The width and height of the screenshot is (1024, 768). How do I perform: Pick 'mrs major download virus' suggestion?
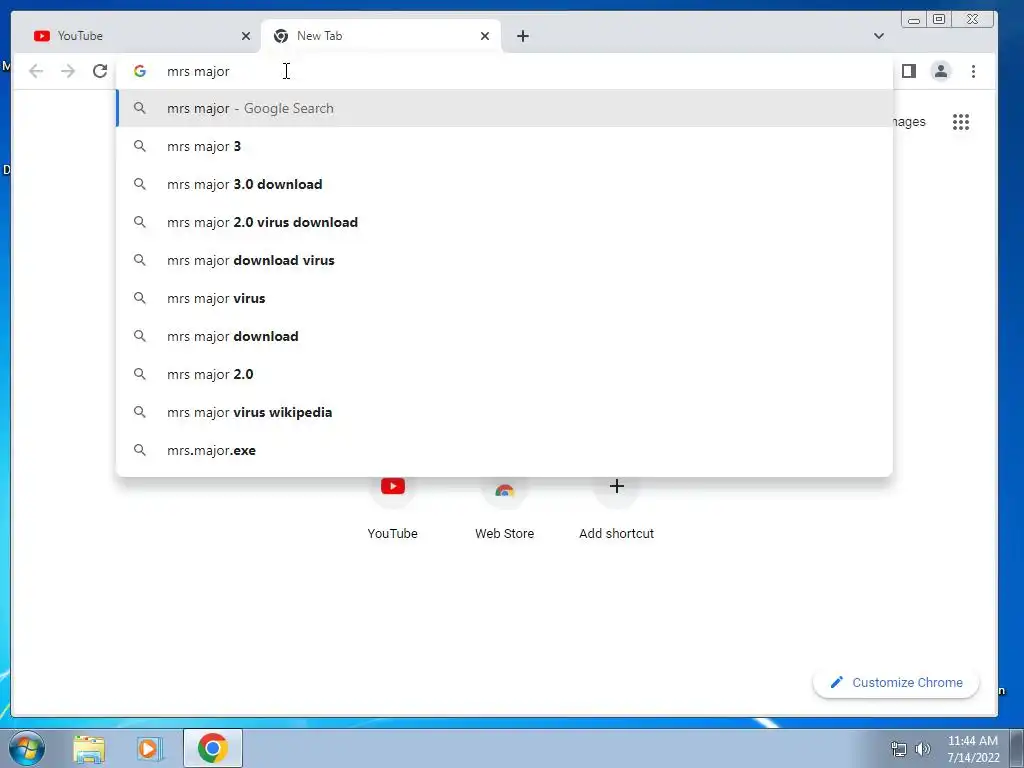504,260
